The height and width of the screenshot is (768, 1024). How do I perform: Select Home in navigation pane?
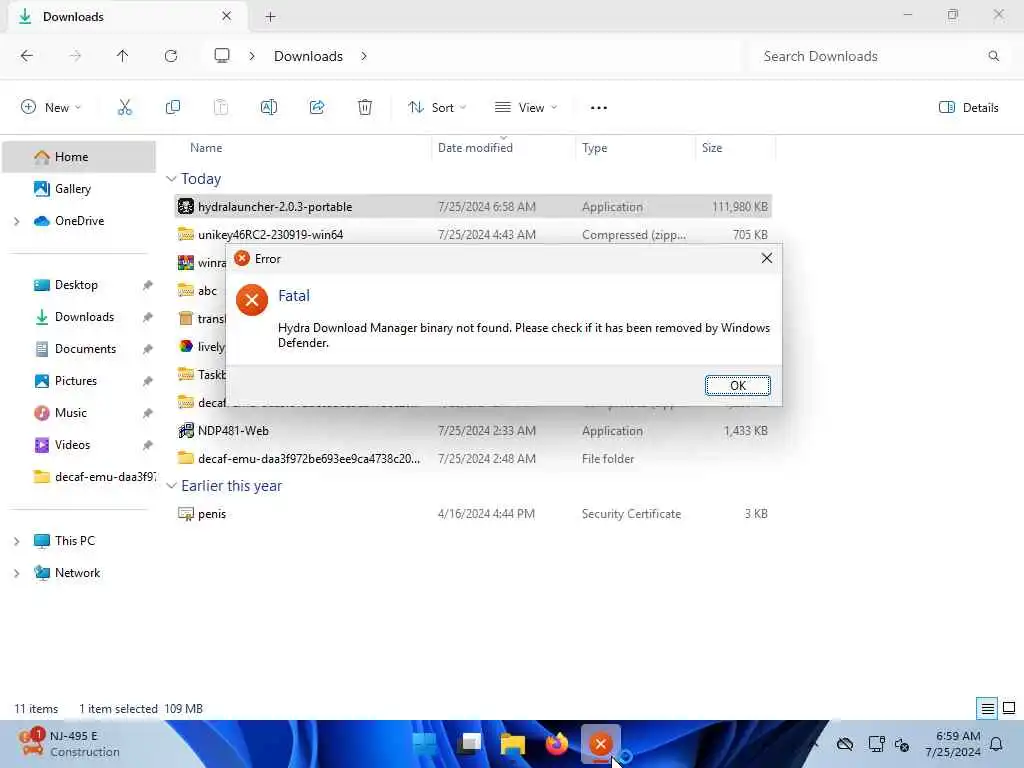(79, 157)
